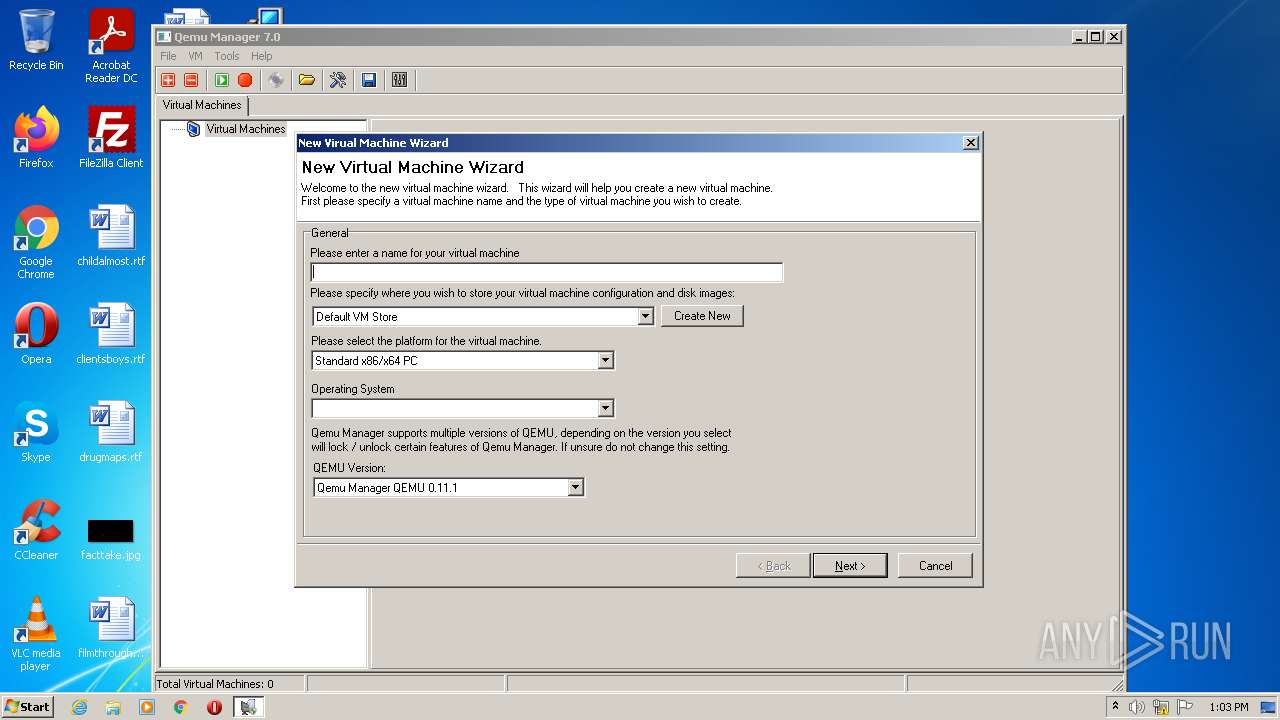The height and width of the screenshot is (720, 1280).
Task: Open FileZilla Client desktop shortcut
Action: pos(111,139)
